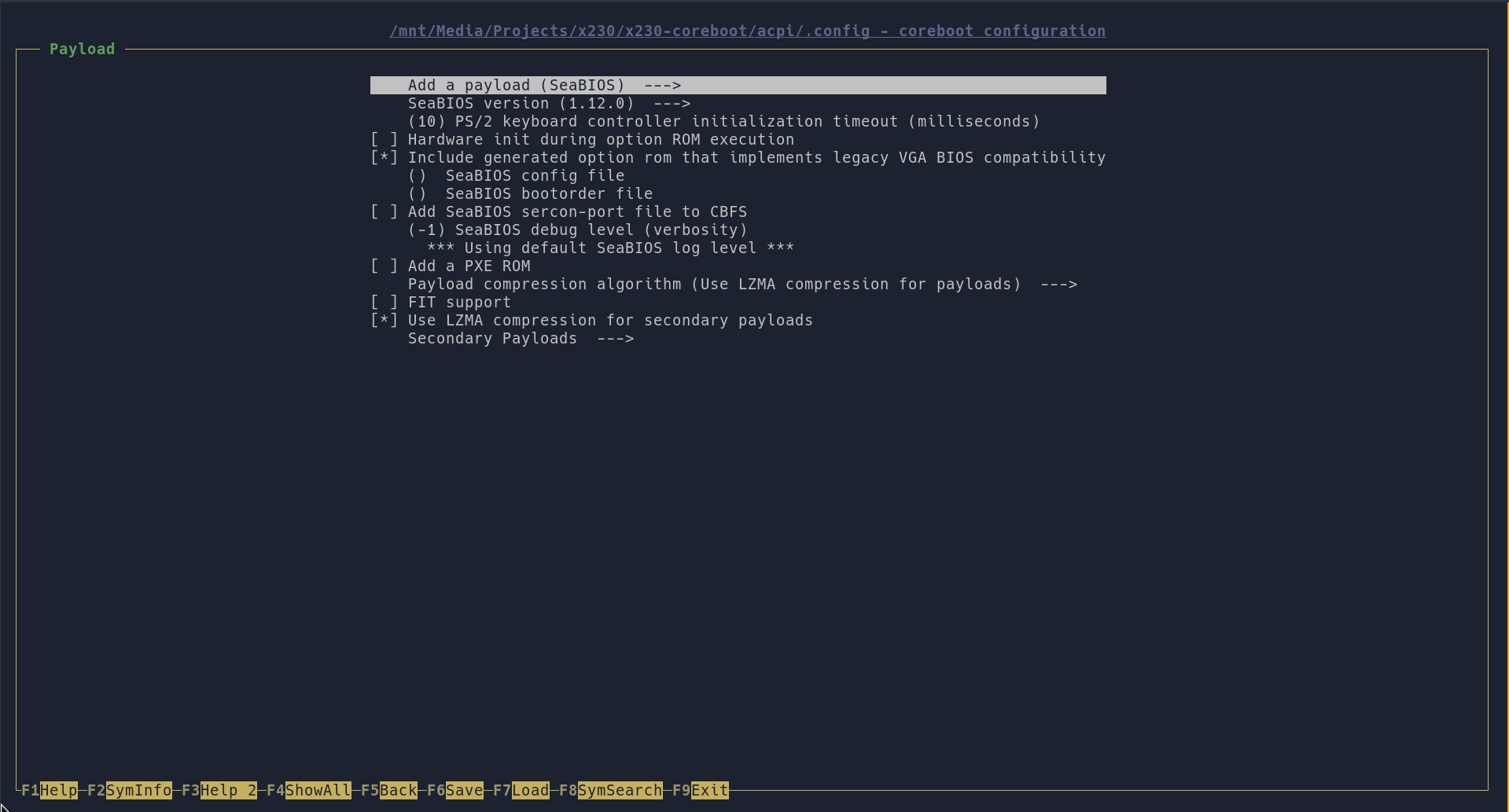Image resolution: width=1509 pixels, height=812 pixels.
Task: Click the .config coreboot configuration title
Action: 747,31
